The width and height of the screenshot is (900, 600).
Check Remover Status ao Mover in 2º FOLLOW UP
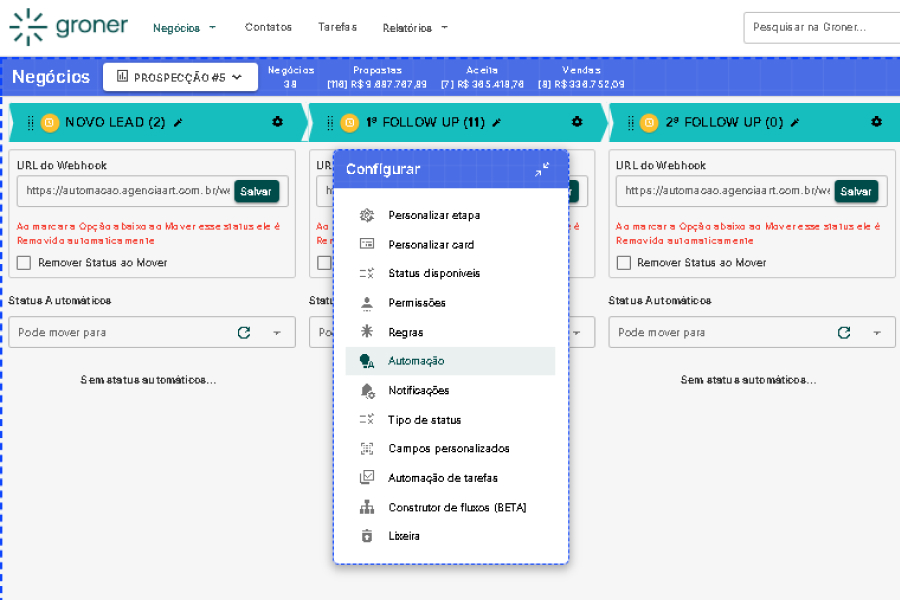[x=624, y=263]
